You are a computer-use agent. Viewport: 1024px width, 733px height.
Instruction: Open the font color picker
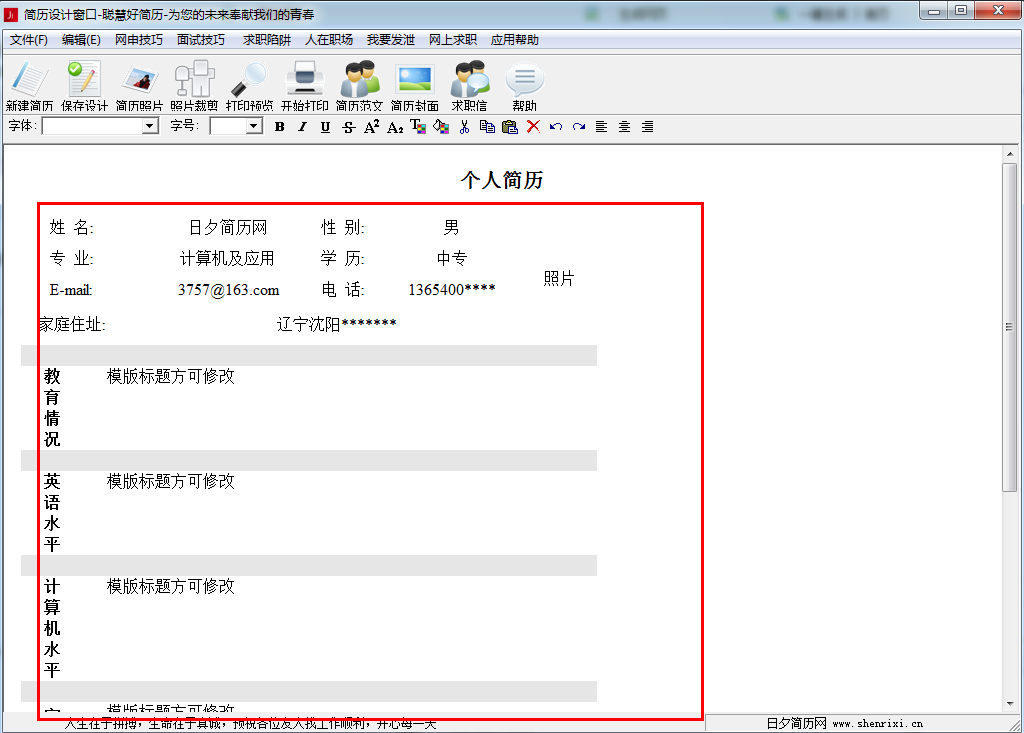[418, 127]
